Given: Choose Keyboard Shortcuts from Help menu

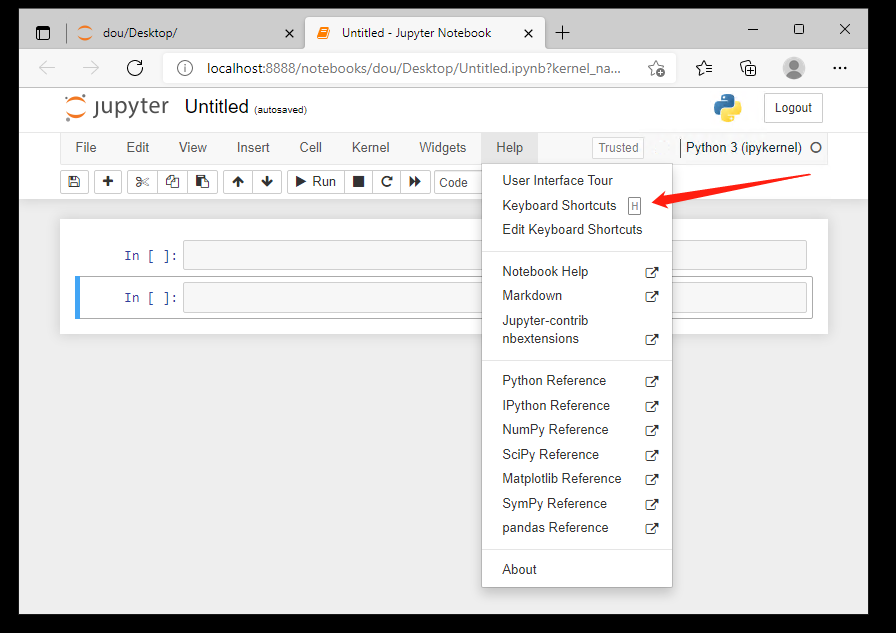Looking at the screenshot, I should (559, 205).
